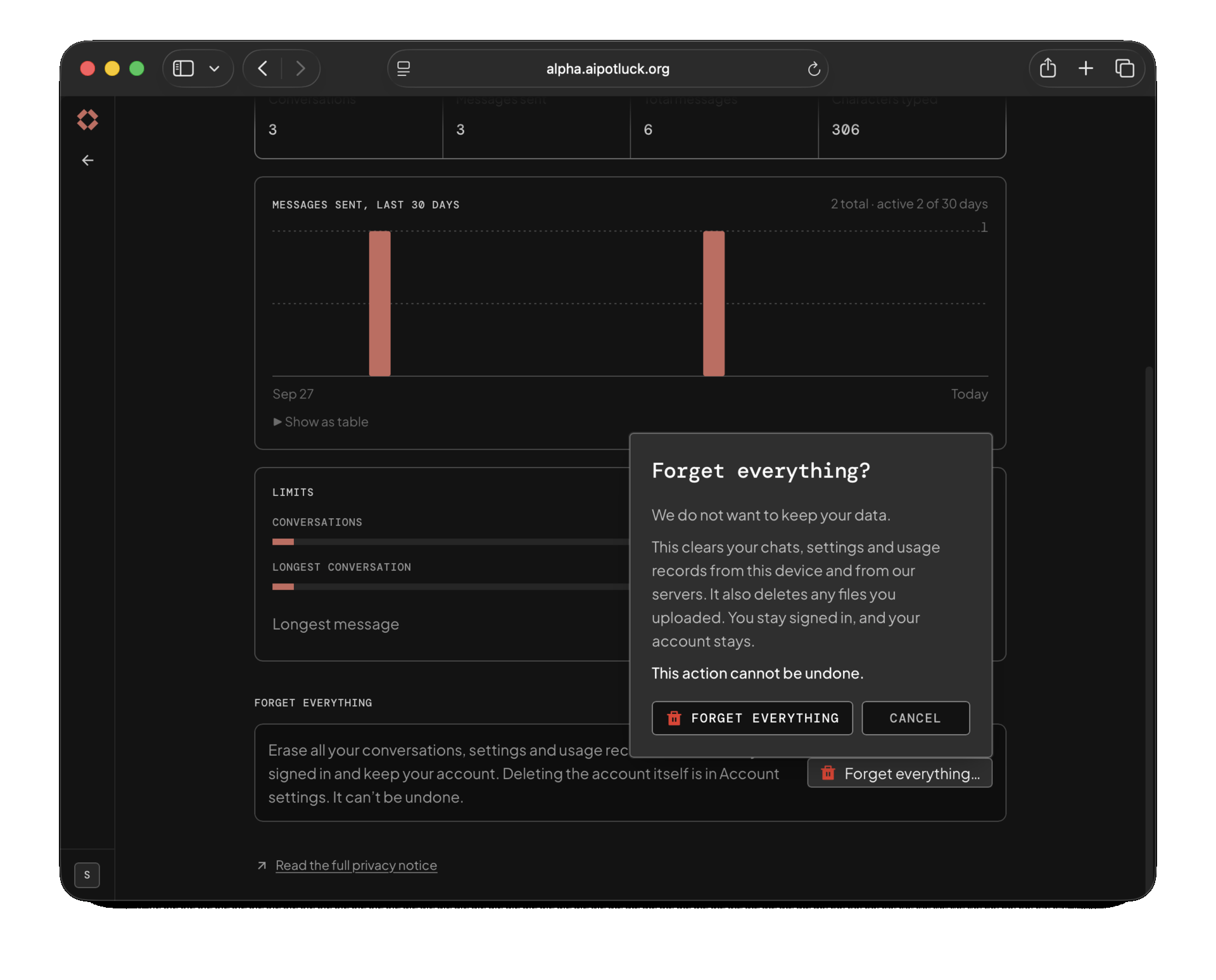Open a new tab with plus icon
The height and width of the screenshot is (980, 1216).
click(1086, 68)
